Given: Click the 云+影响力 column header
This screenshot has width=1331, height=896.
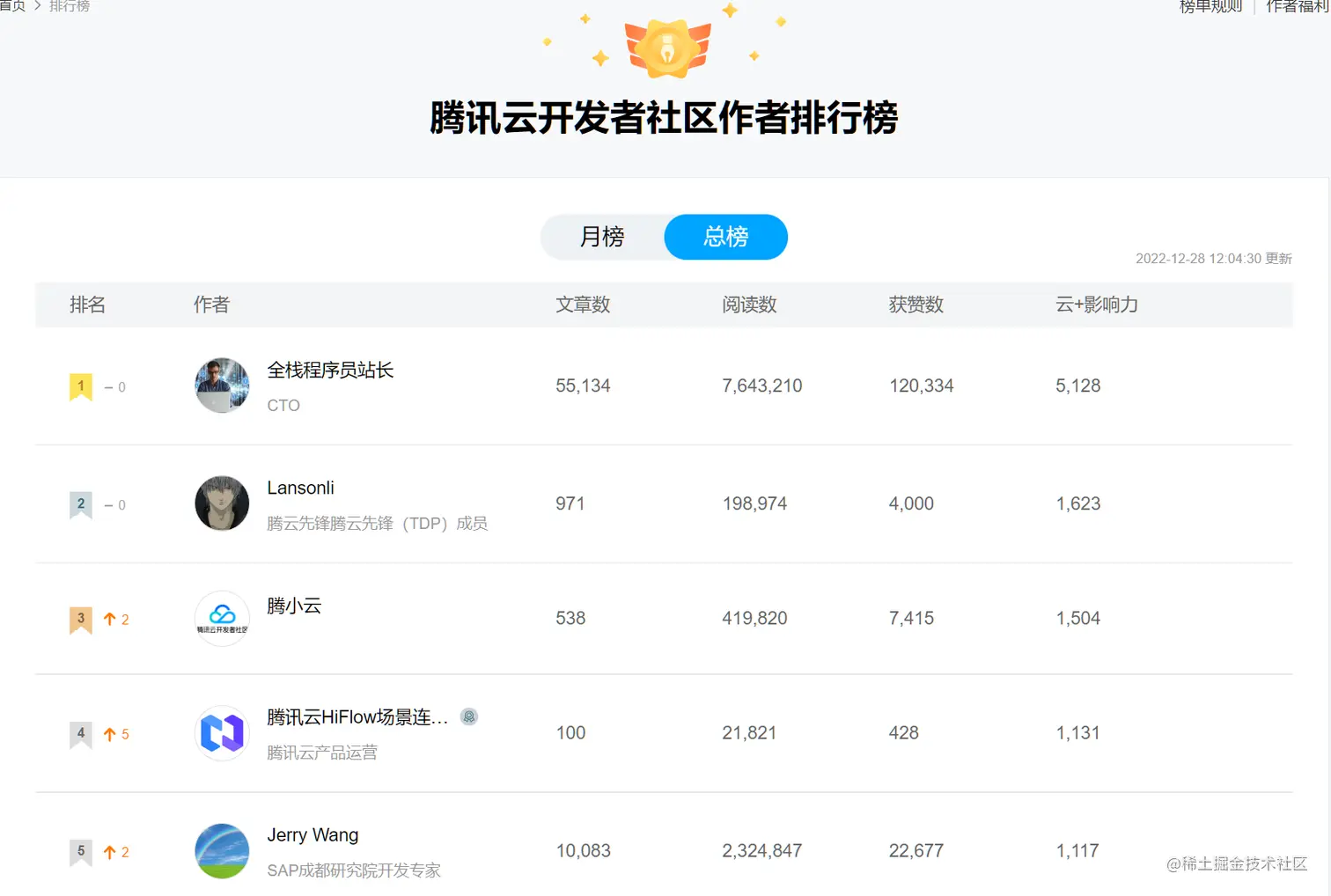Looking at the screenshot, I should [x=1097, y=305].
